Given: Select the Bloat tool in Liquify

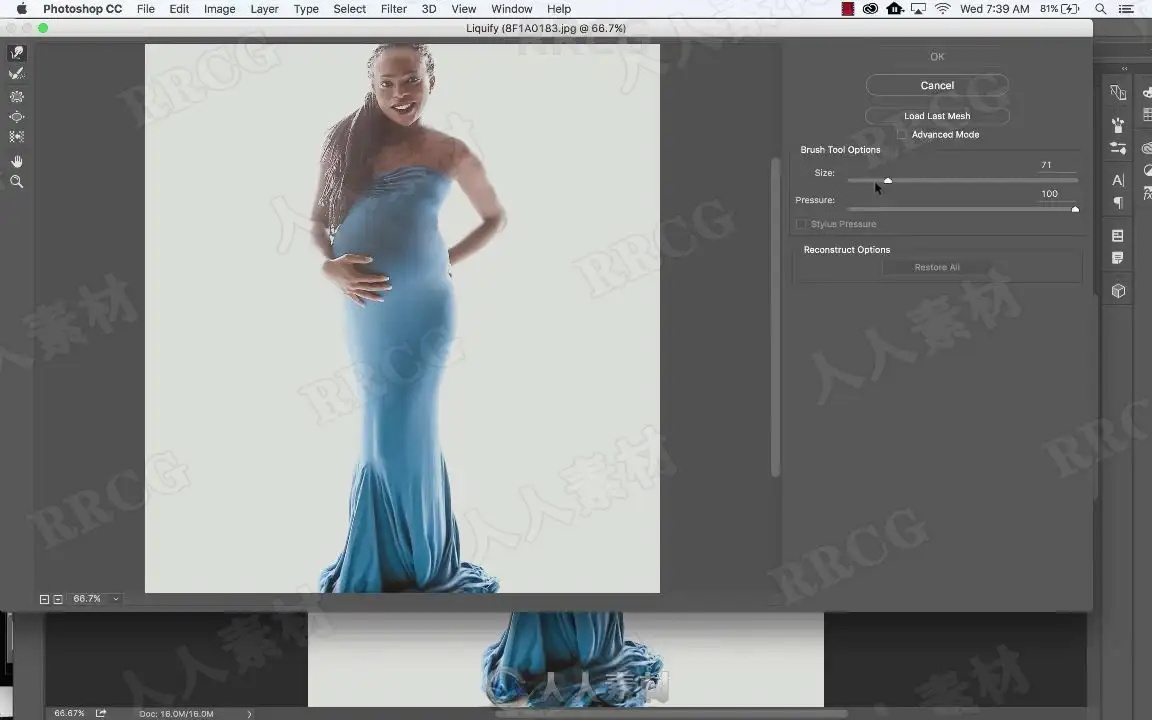Looking at the screenshot, I should 16,117.
